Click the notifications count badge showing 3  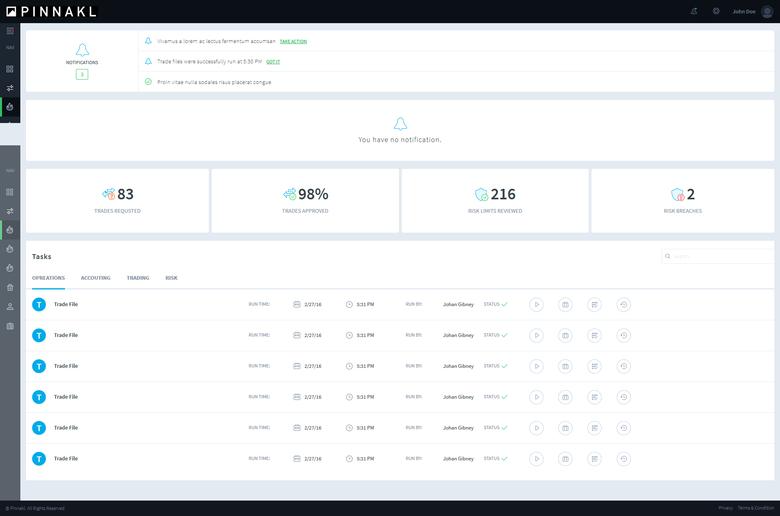coord(82,75)
